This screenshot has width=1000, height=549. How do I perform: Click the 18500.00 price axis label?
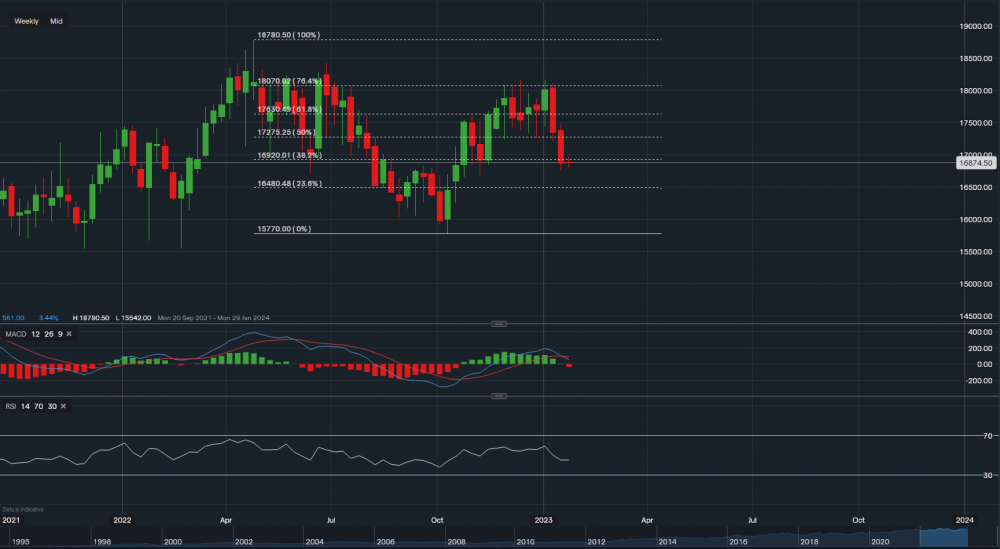click(976, 59)
